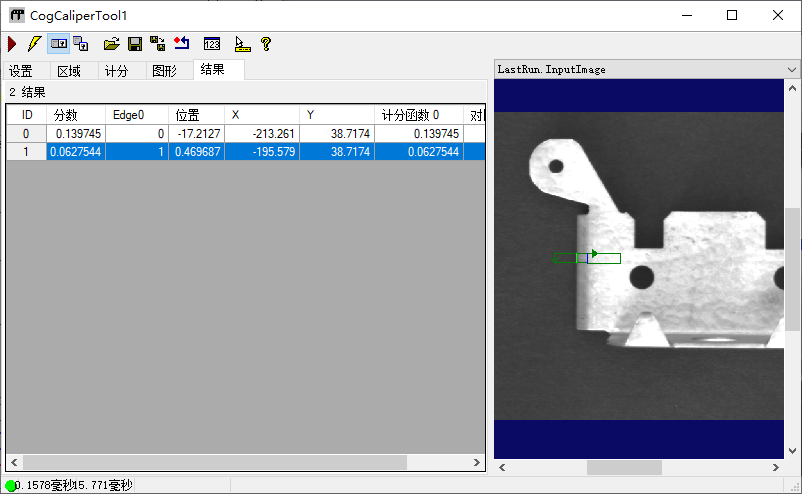Viewport: 802px width, 494px height.
Task: Expand the LastRun.InputImage dropdown
Action: [792, 70]
